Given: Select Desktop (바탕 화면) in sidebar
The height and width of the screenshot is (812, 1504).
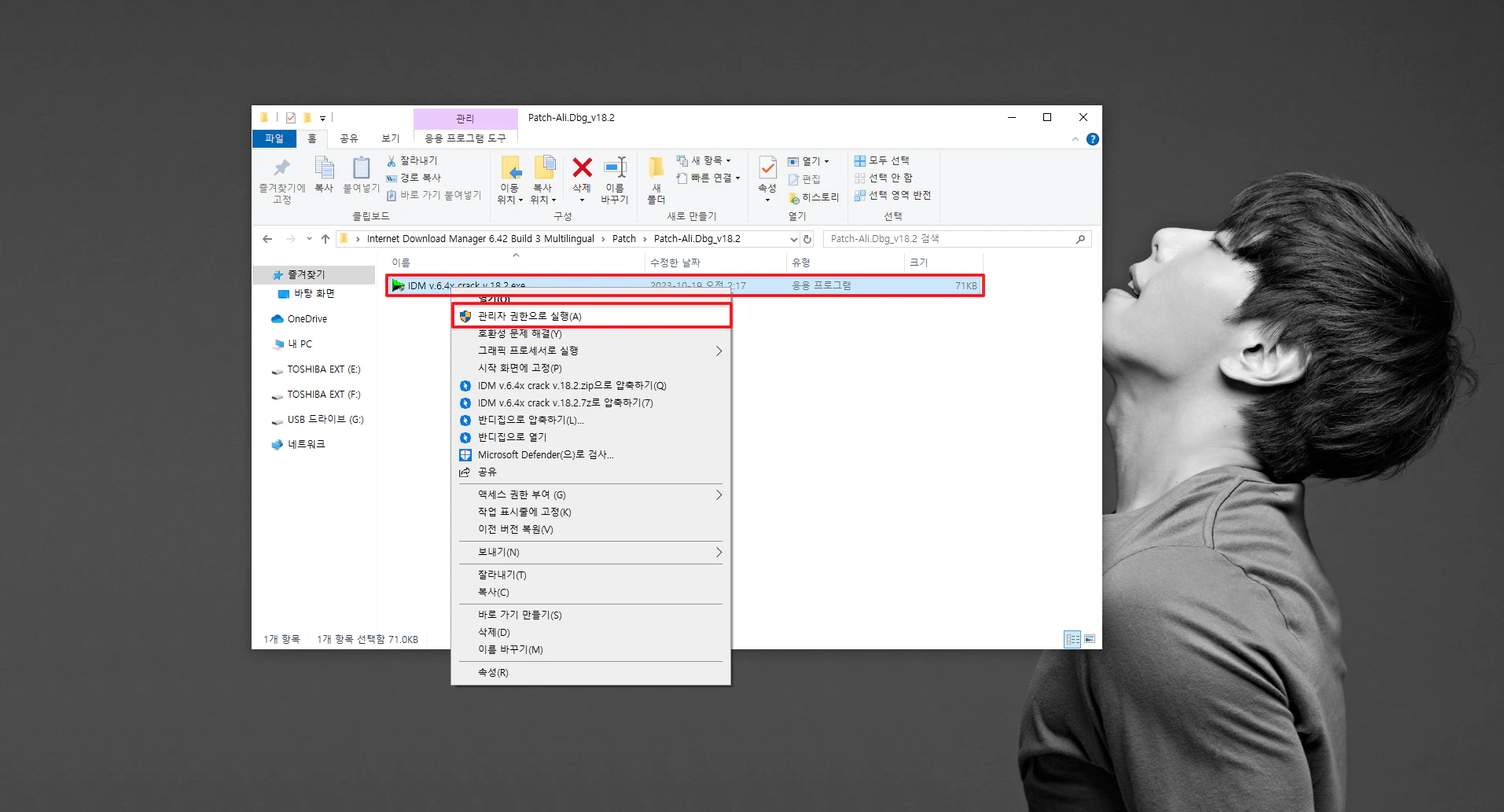Looking at the screenshot, I should point(314,293).
